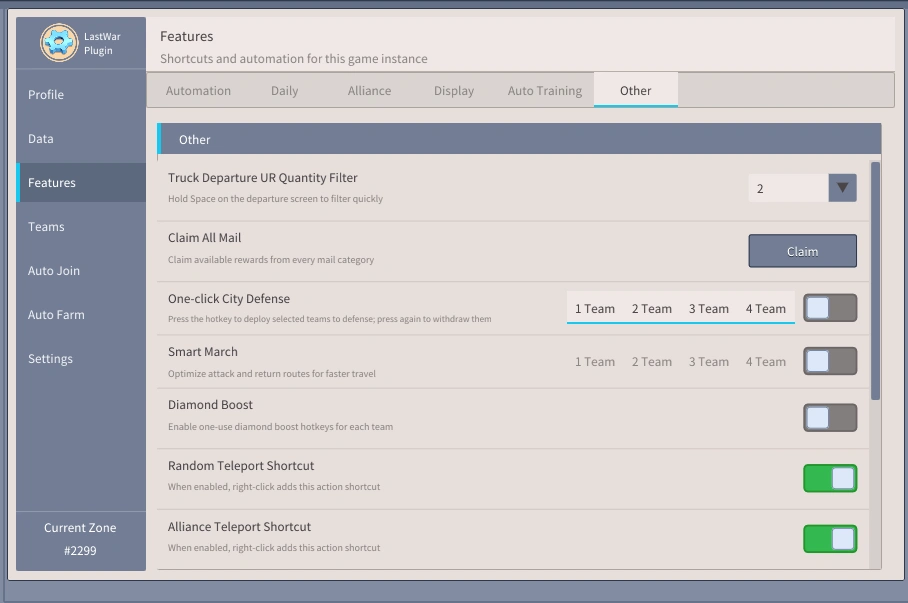Turn on the Smart March switch

pyautogui.click(x=830, y=361)
